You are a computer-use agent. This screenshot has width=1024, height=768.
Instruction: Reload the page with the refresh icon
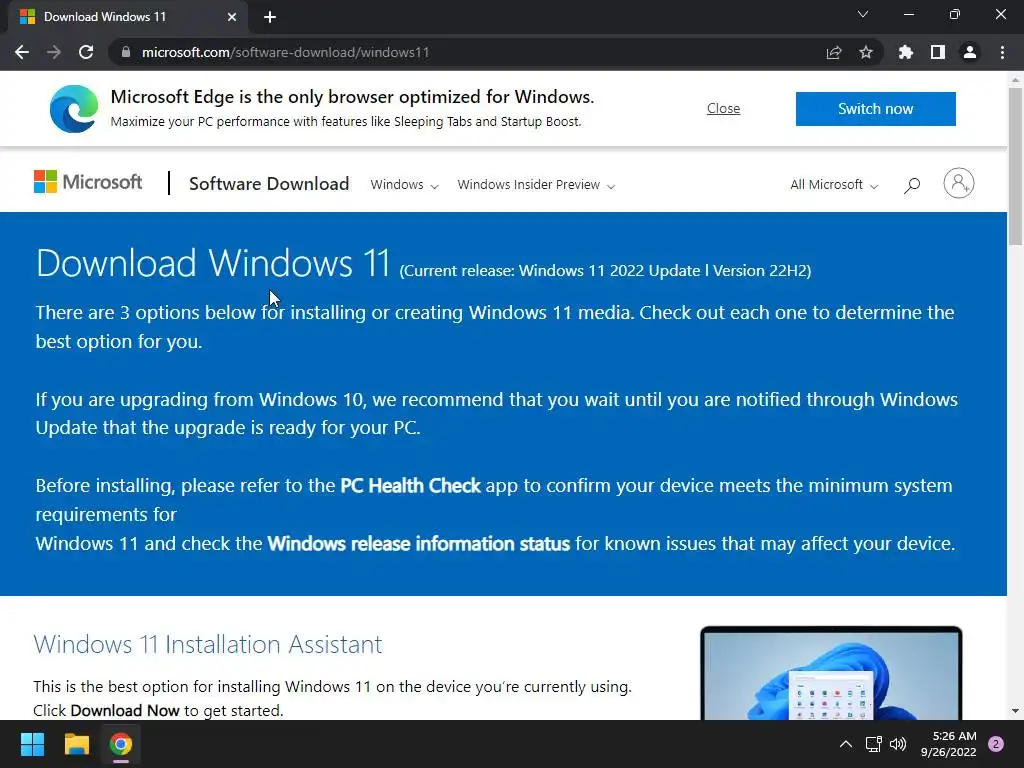(86, 52)
